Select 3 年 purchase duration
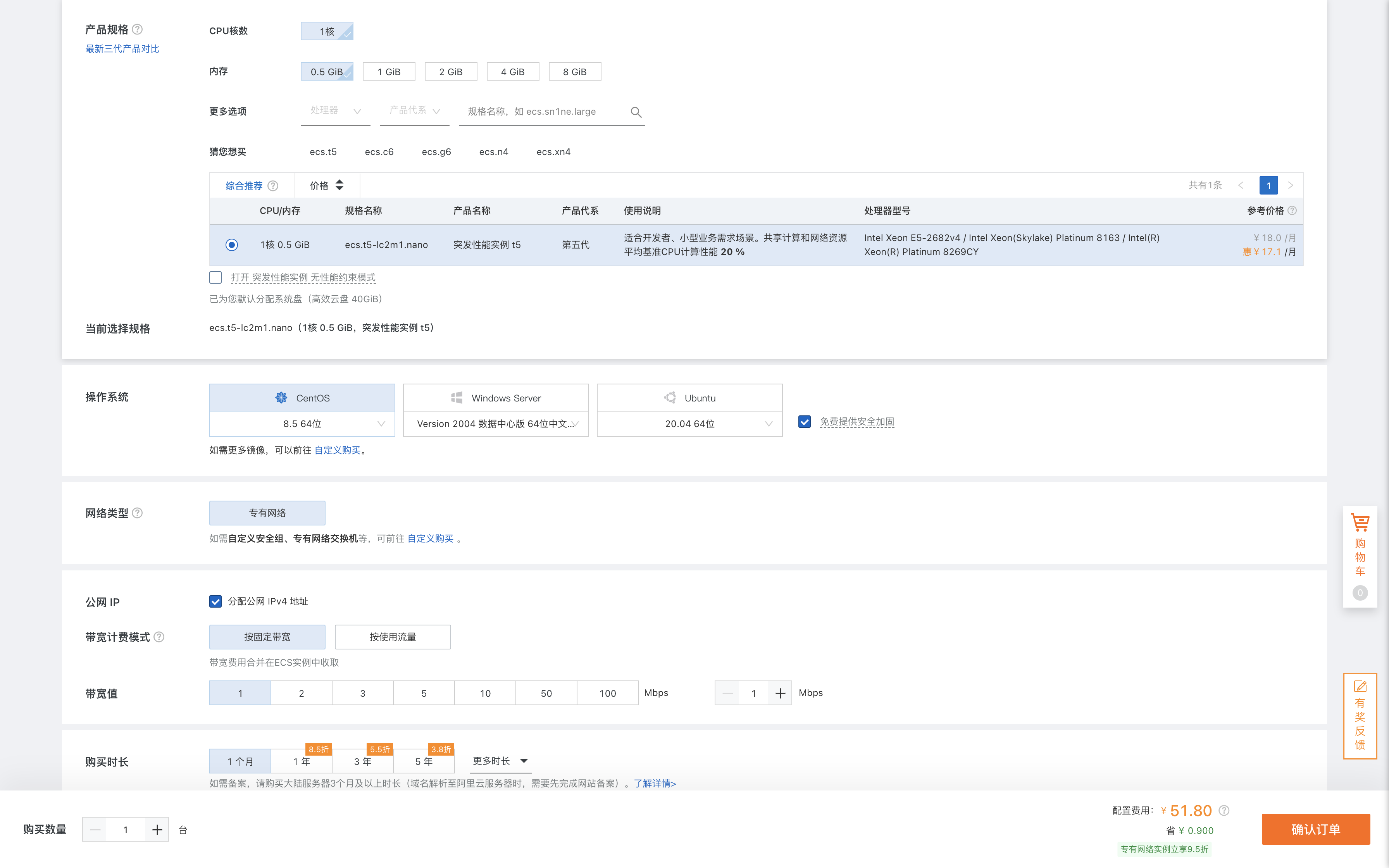Screen dimensions: 1389x868 pyautogui.click(x=363, y=761)
